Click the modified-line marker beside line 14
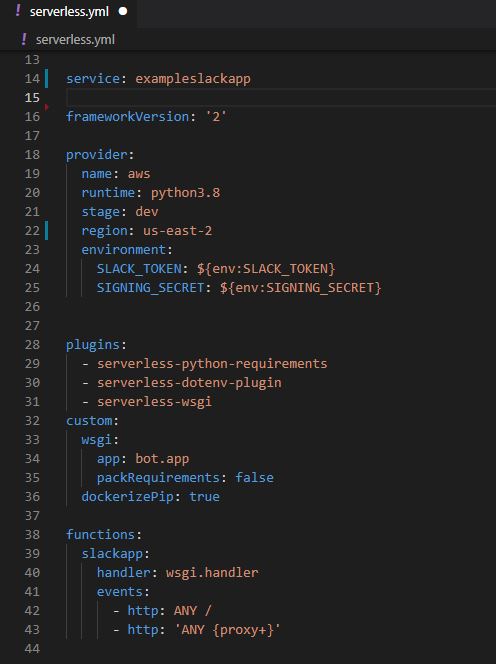This screenshot has height=664, width=496. (x=47, y=79)
